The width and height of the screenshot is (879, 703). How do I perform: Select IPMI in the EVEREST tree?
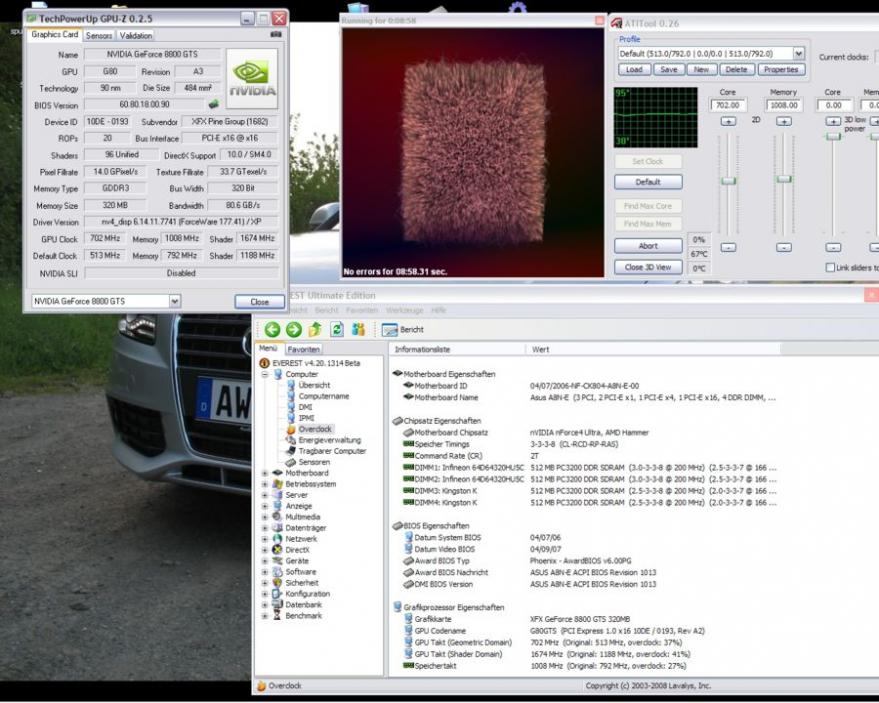coord(306,418)
